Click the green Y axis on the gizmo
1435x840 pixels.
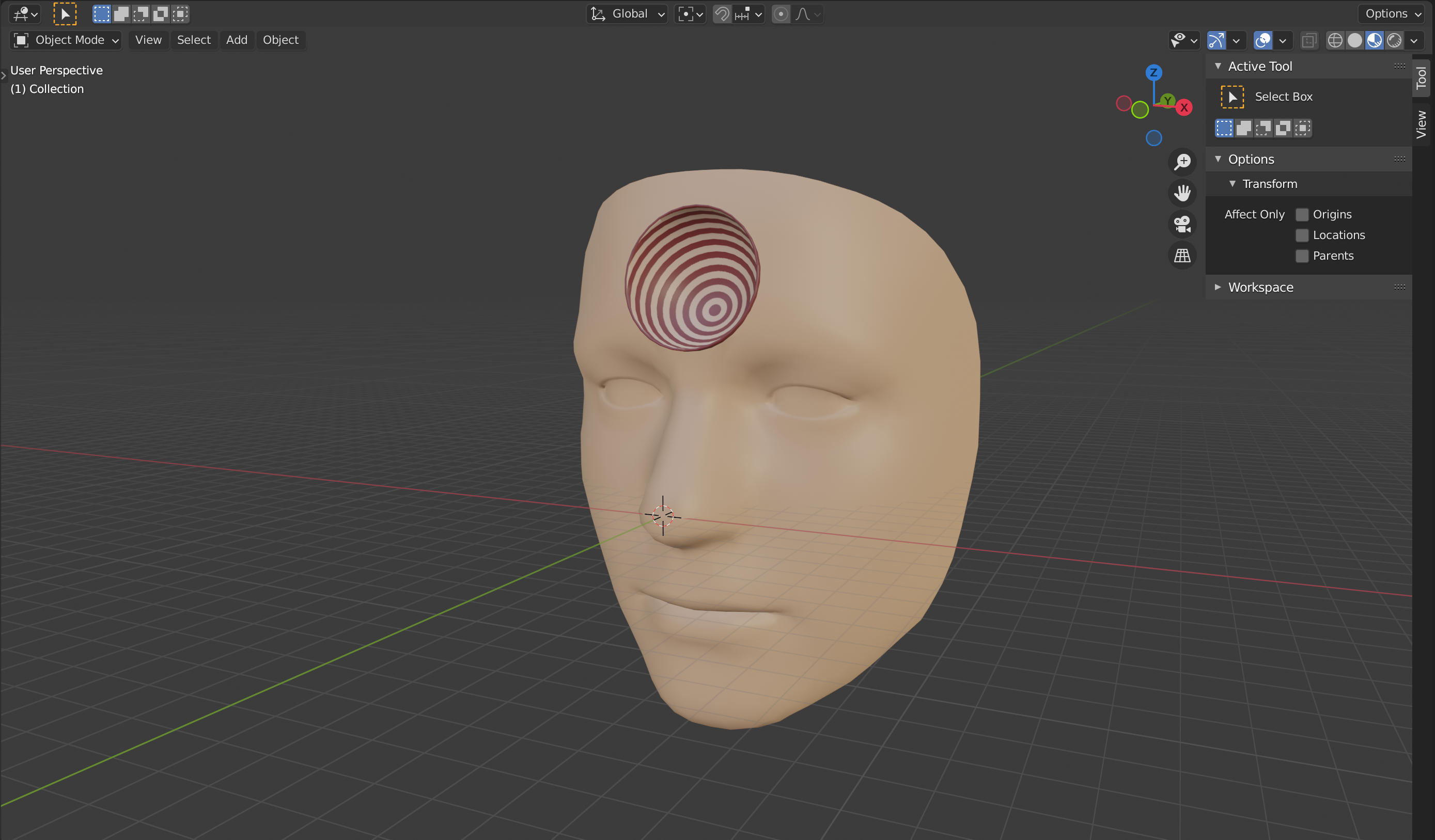pyautogui.click(x=1167, y=101)
